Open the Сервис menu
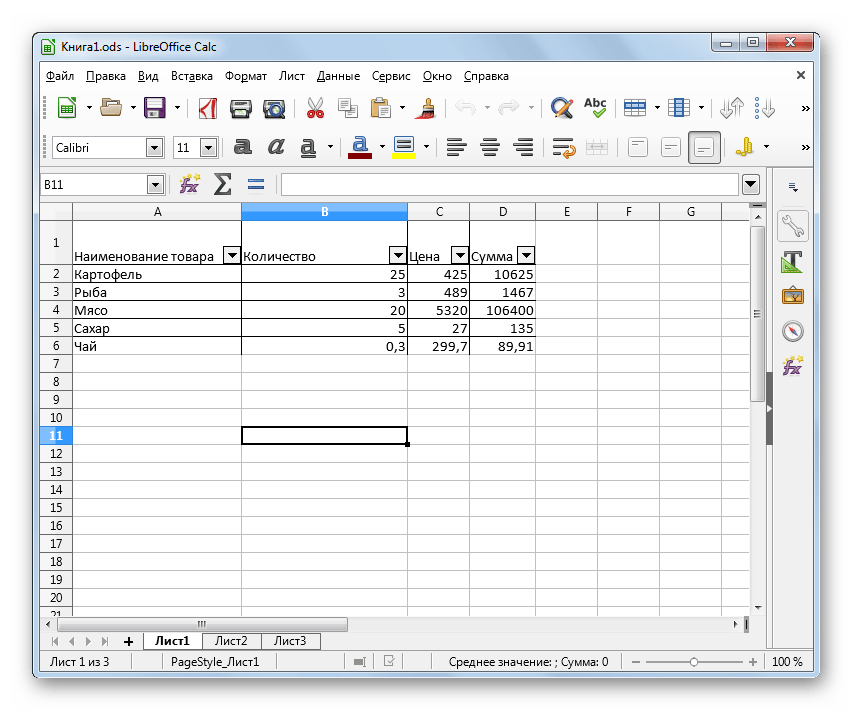The width and height of the screenshot is (853, 711). click(x=391, y=76)
